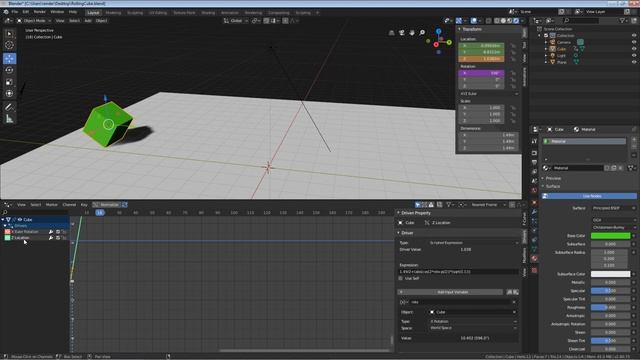The image size is (640, 360).
Task: Click rendered viewport shading sphere icon
Action: [516, 20]
